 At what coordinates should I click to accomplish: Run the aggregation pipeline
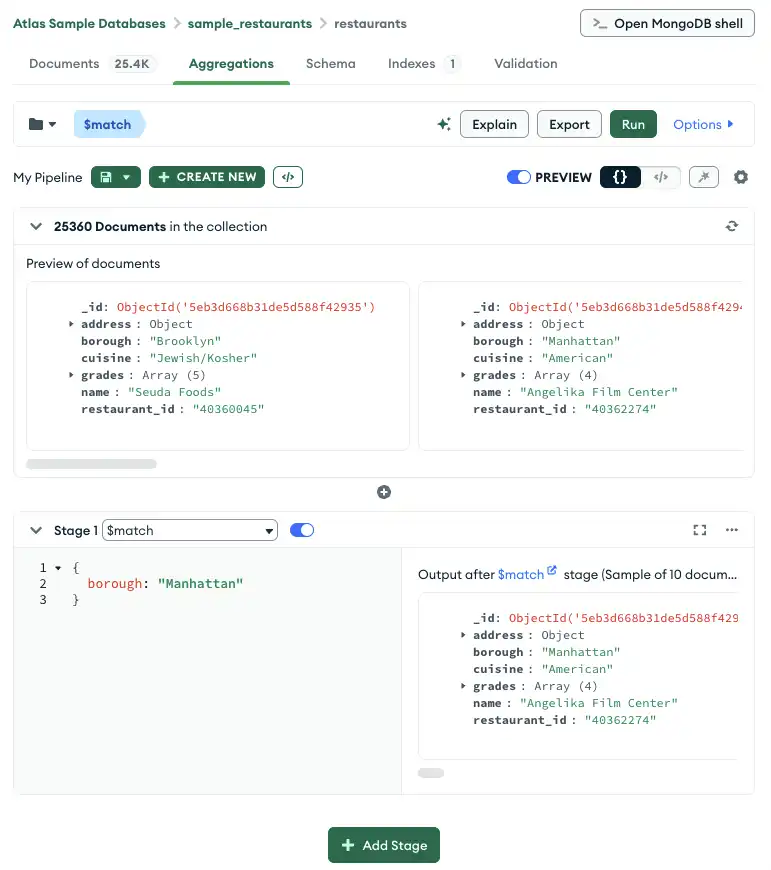[633, 124]
